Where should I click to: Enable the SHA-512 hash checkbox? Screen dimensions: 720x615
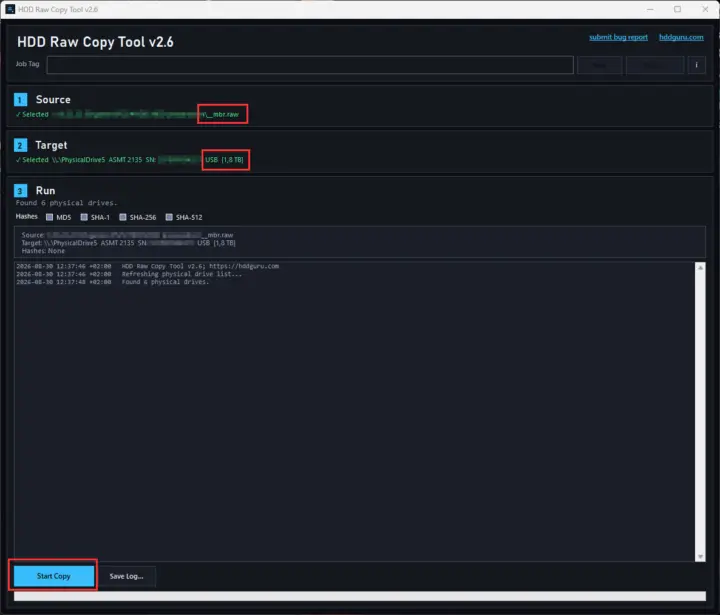(x=169, y=217)
